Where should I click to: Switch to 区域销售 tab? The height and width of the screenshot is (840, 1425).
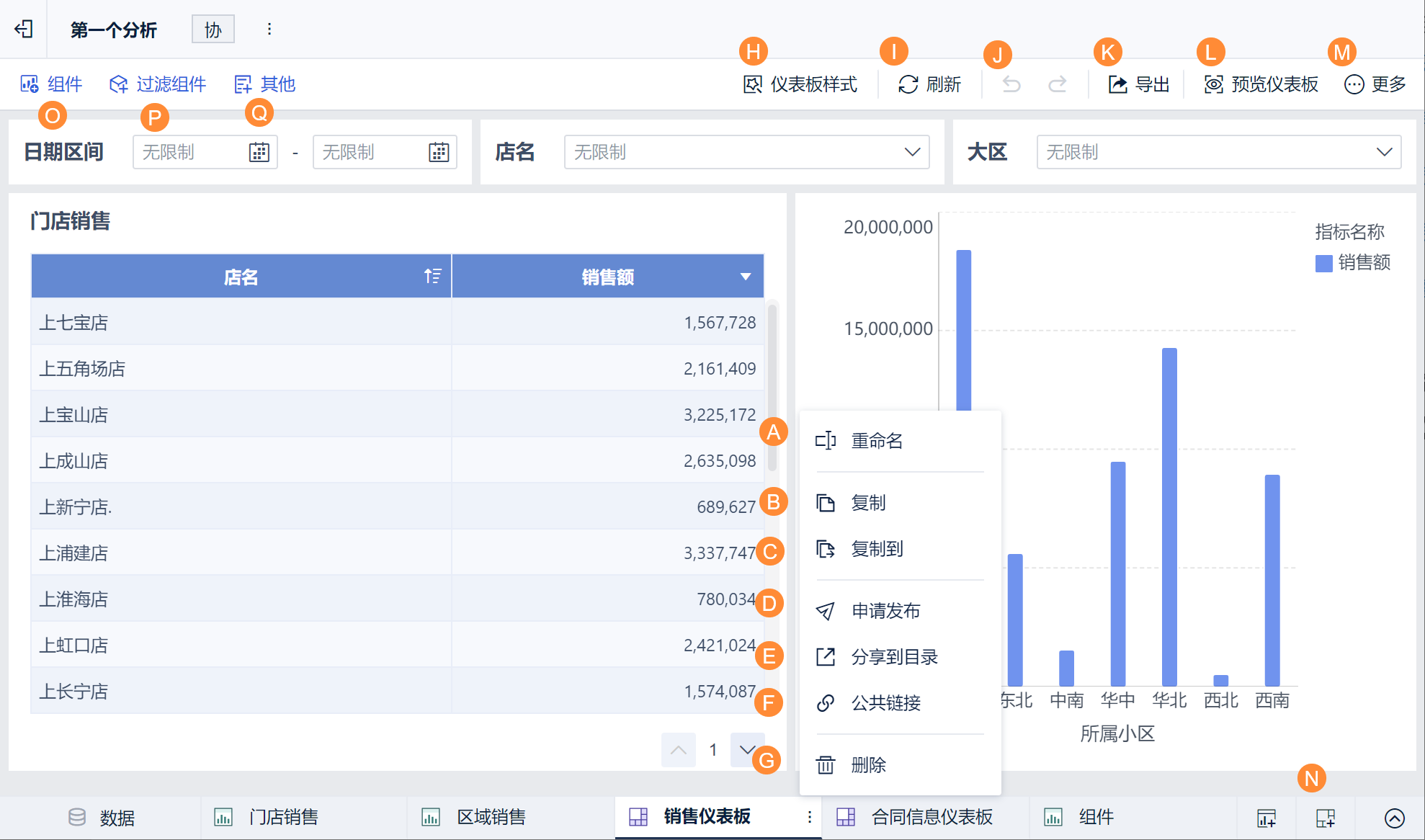(x=490, y=817)
